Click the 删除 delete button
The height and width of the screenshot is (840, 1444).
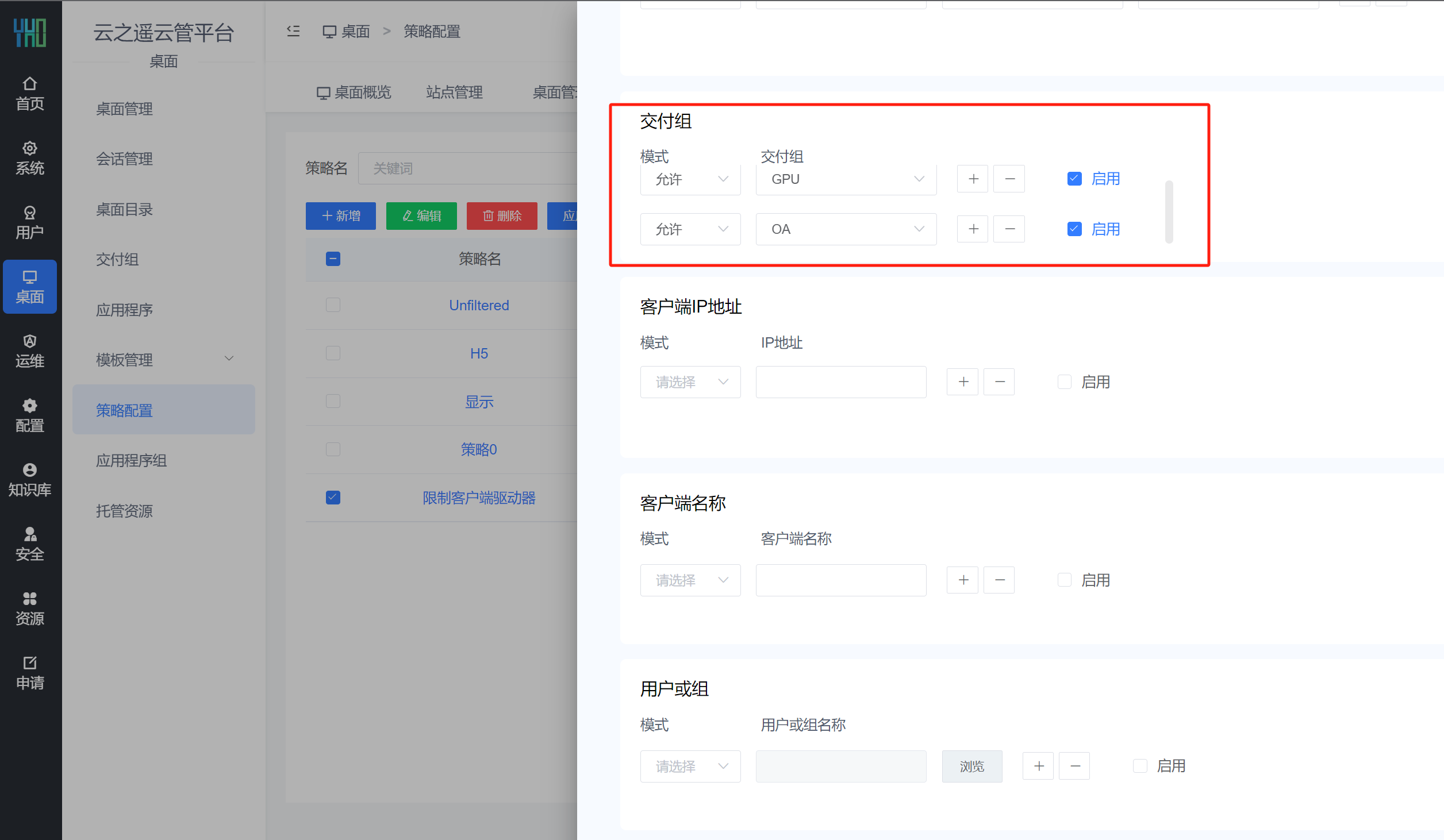coord(502,216)
